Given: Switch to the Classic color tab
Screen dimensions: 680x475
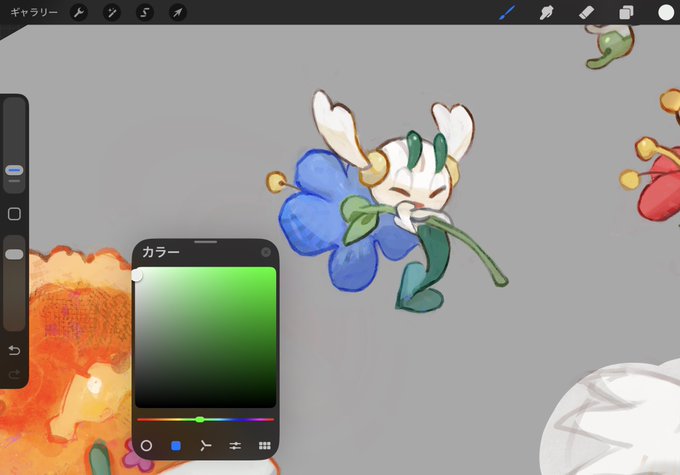Looking at the screenshot, I should click(176, 446).
